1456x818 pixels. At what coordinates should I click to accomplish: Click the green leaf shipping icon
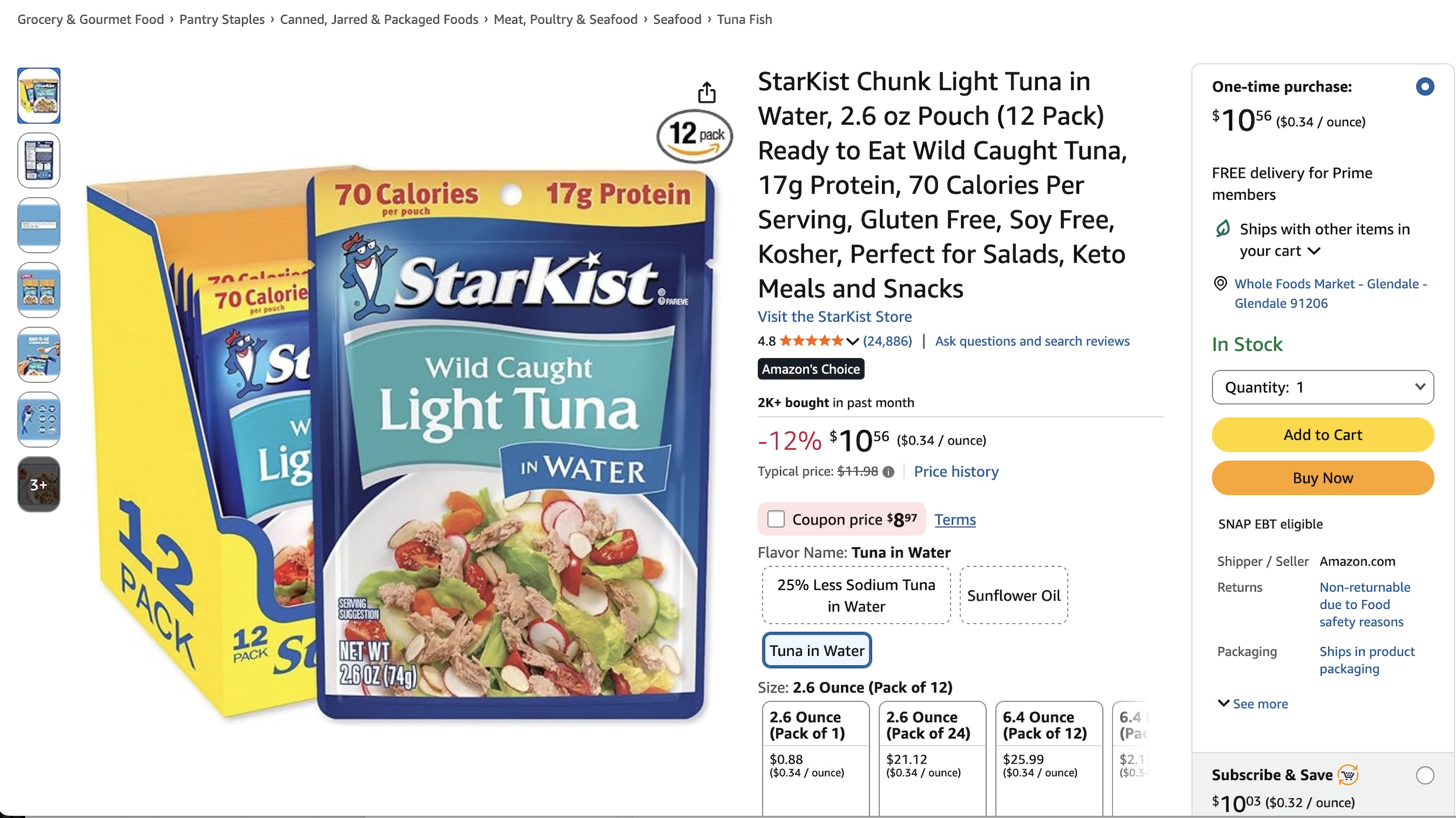coord(1222,229)
